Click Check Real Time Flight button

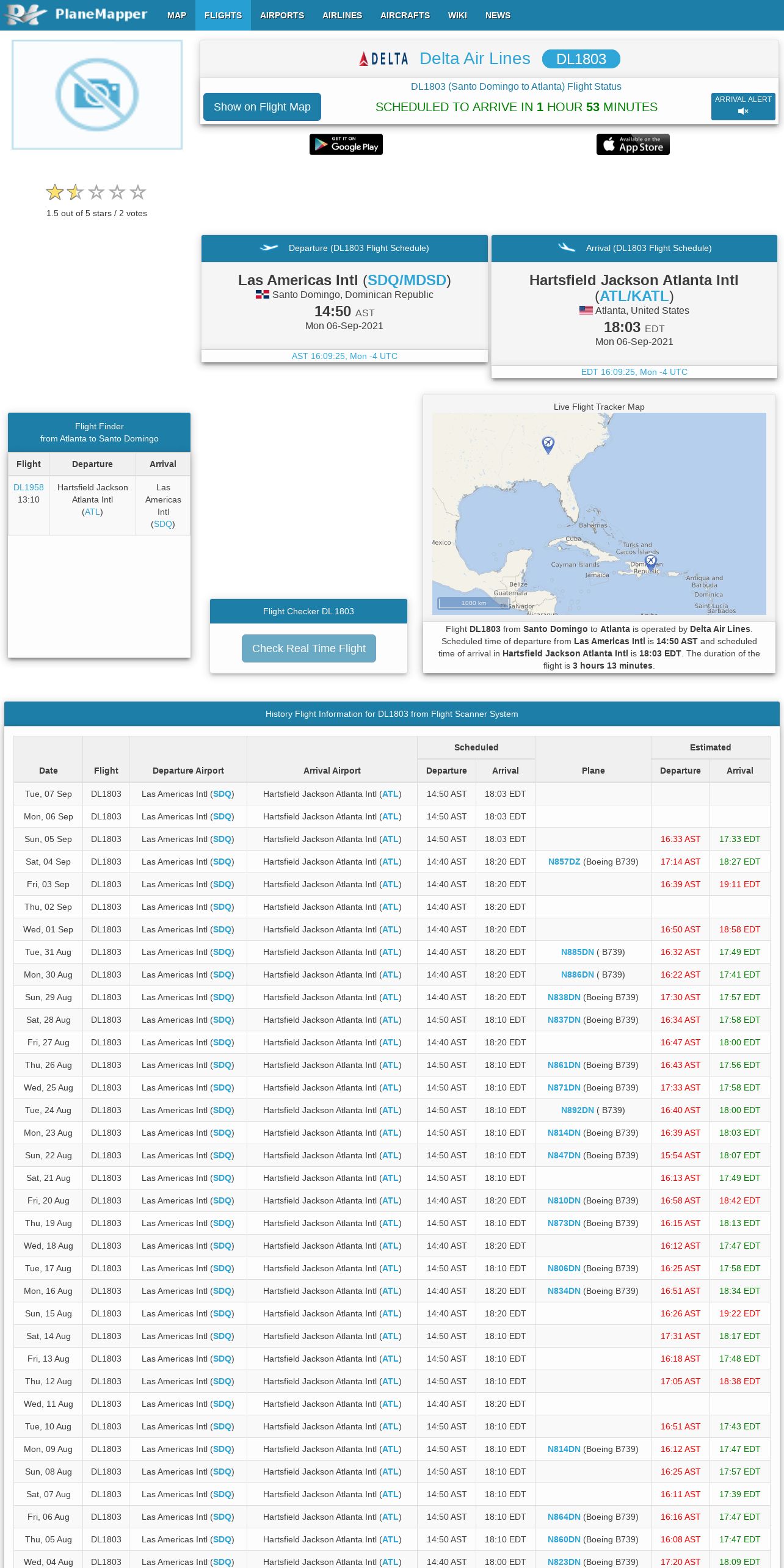coord(309,648)
